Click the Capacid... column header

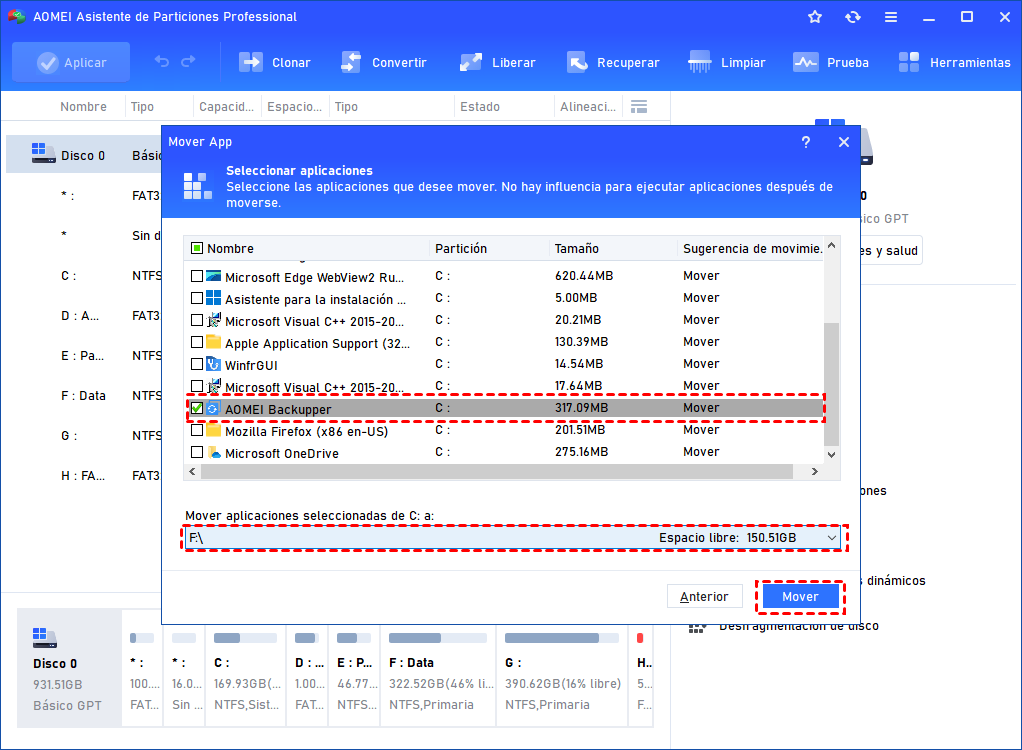[226, 106]
